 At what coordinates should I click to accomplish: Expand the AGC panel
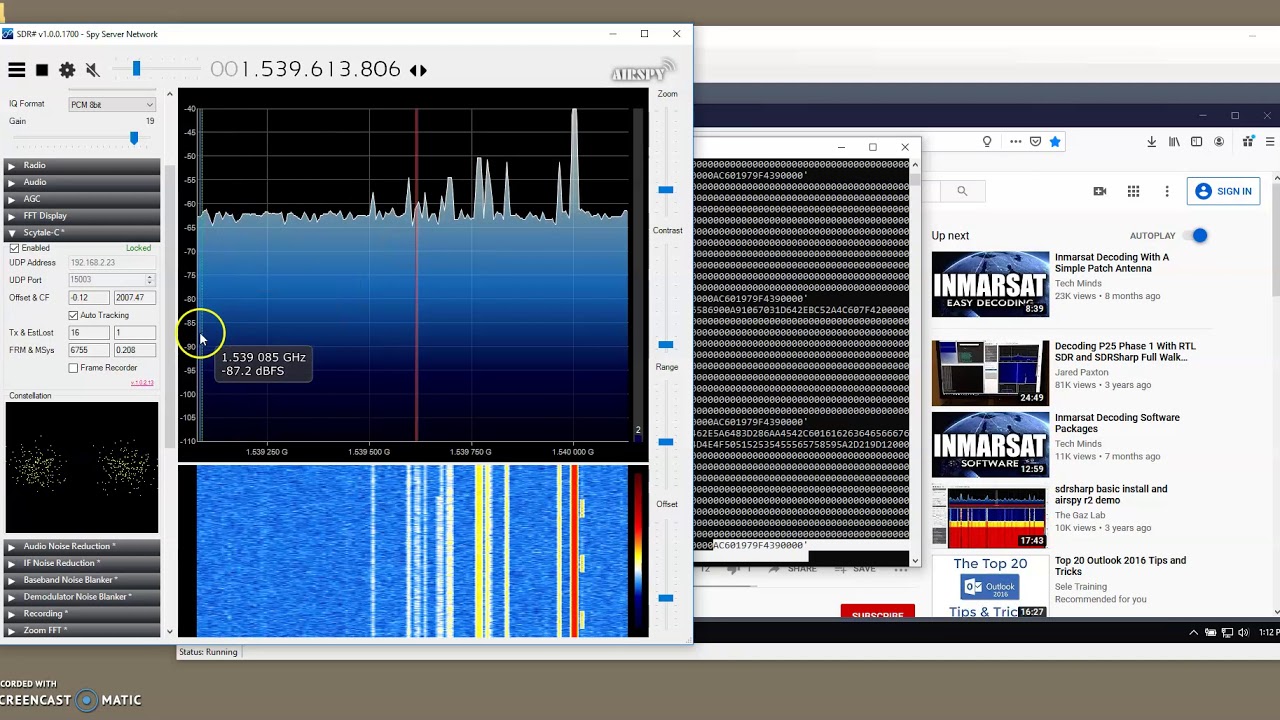82,199
